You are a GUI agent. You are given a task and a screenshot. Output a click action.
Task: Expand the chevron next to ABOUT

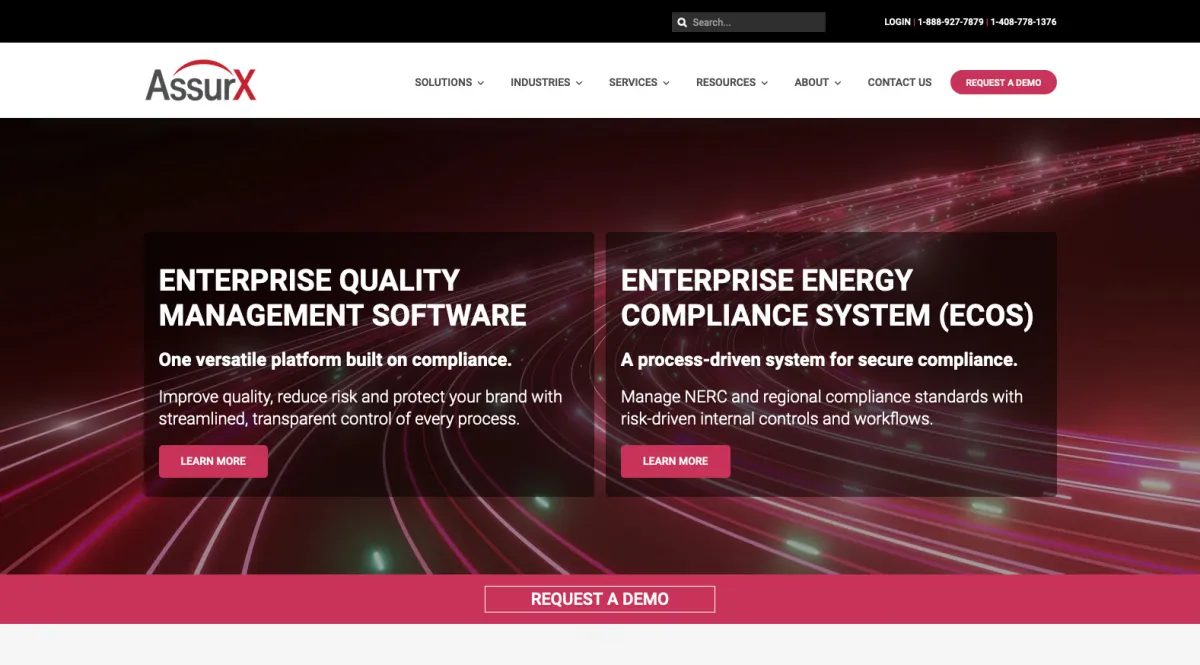click(x=838, y=83)
